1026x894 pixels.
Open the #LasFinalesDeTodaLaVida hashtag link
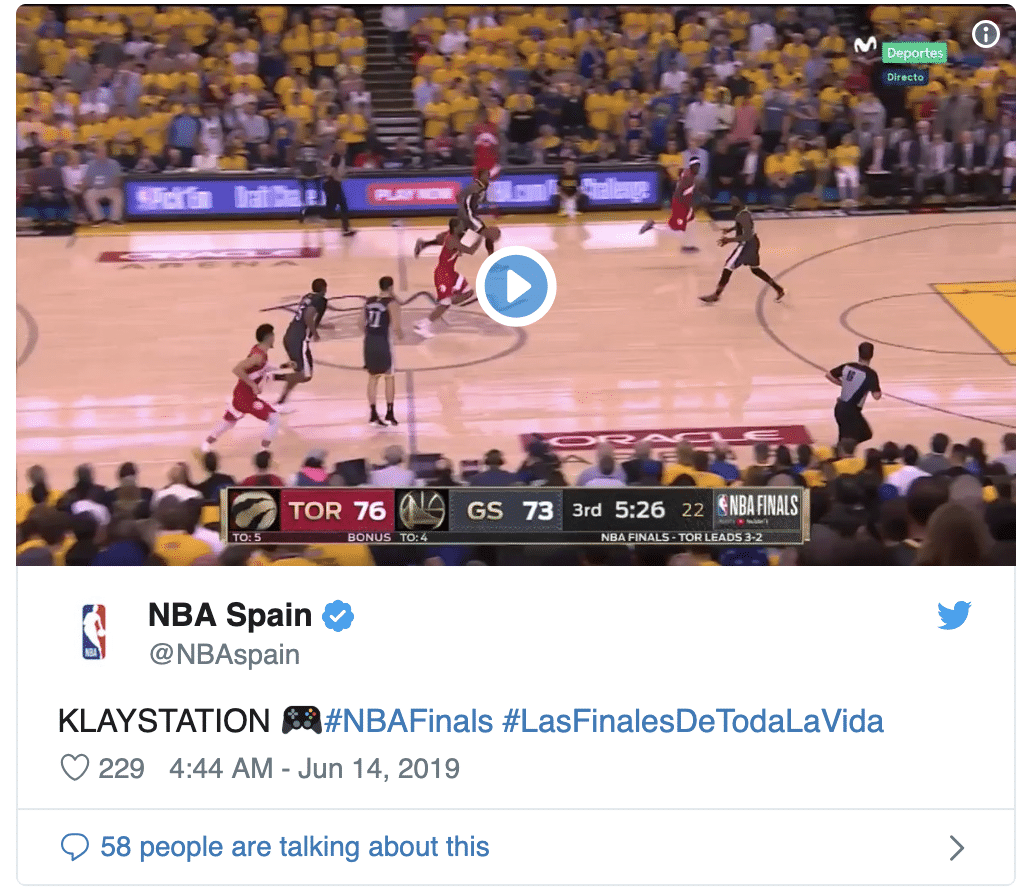point(693,721)
